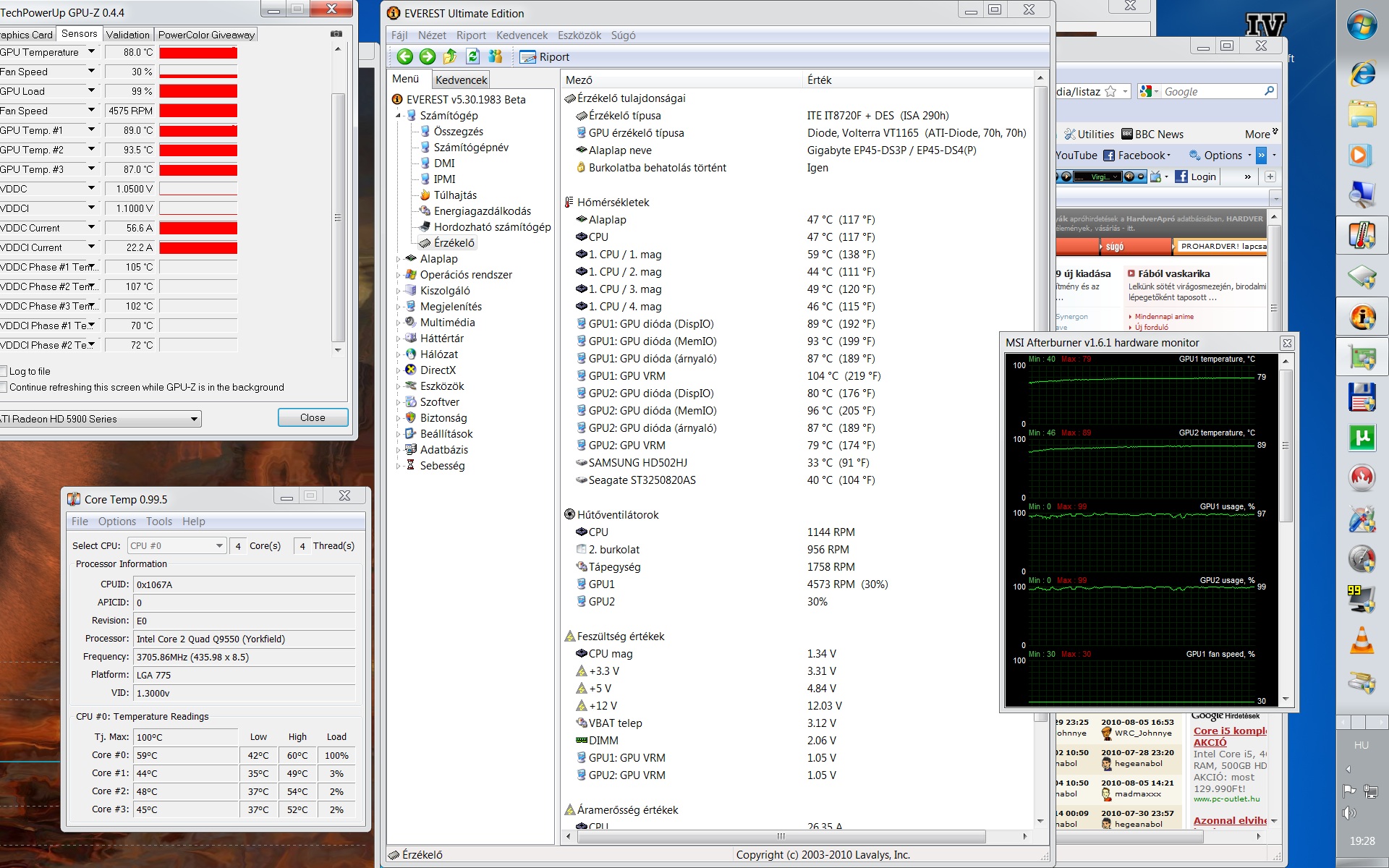Toggle Log to file checkbox

click(3, 371)
